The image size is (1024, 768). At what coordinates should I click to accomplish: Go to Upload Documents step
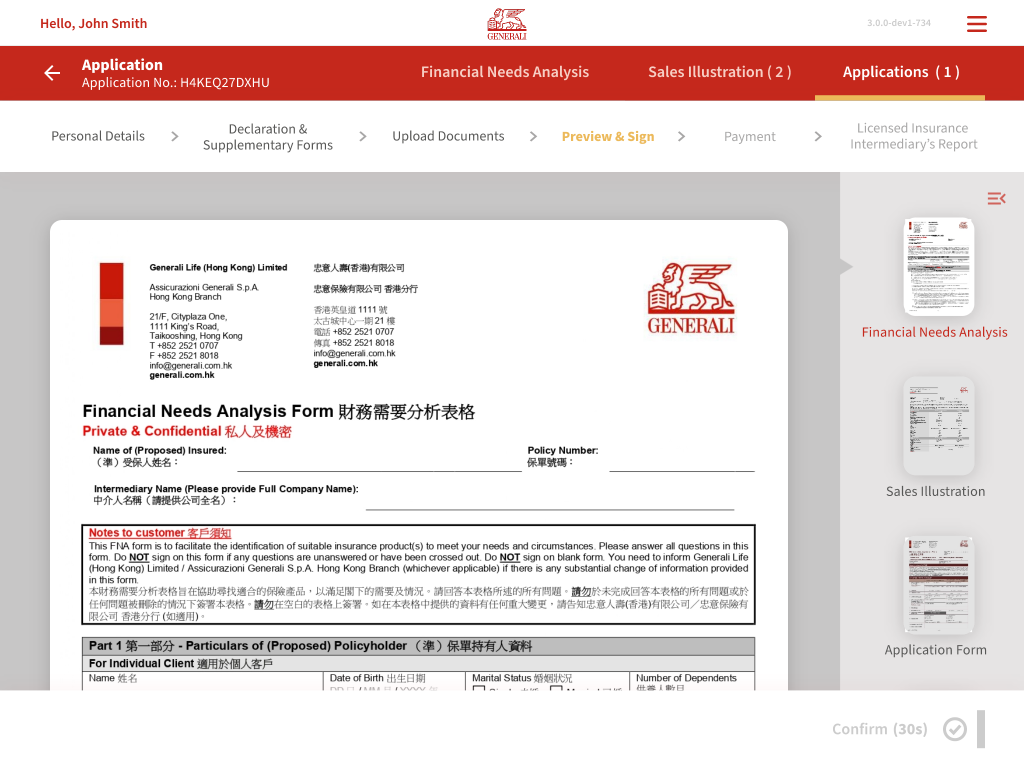[x=448, y=136]
